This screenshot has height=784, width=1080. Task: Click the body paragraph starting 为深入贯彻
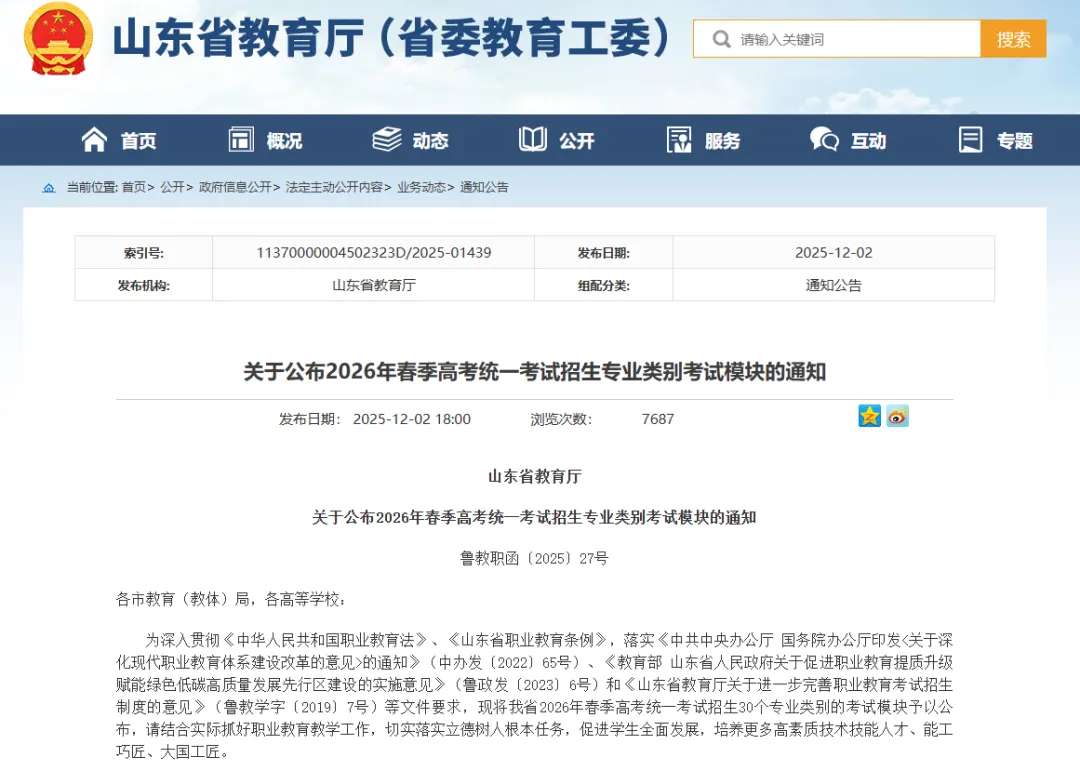tap(534, 696)
